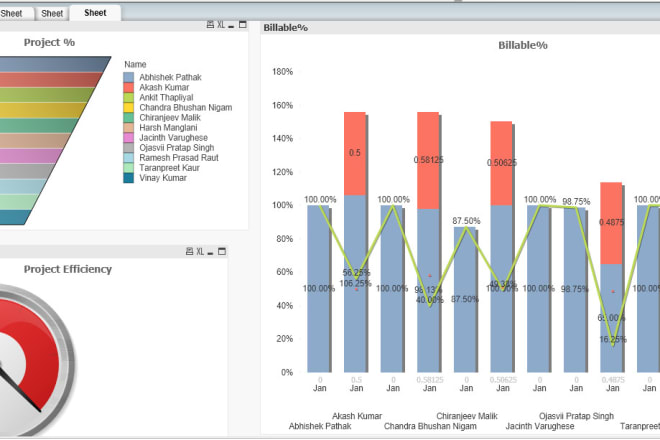Export Project % chart with XL icon

tap(221, 24)
